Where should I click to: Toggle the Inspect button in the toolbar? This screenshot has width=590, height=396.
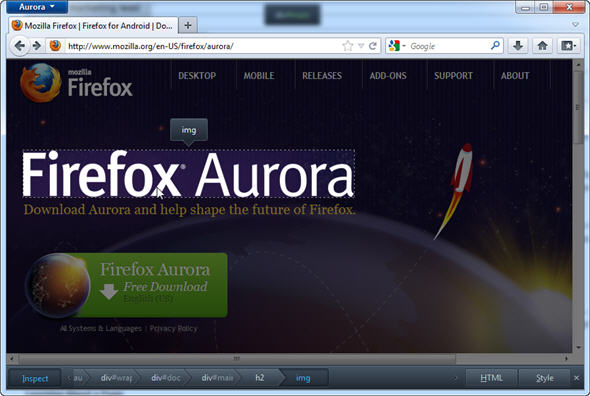click(x=35, y=378)
